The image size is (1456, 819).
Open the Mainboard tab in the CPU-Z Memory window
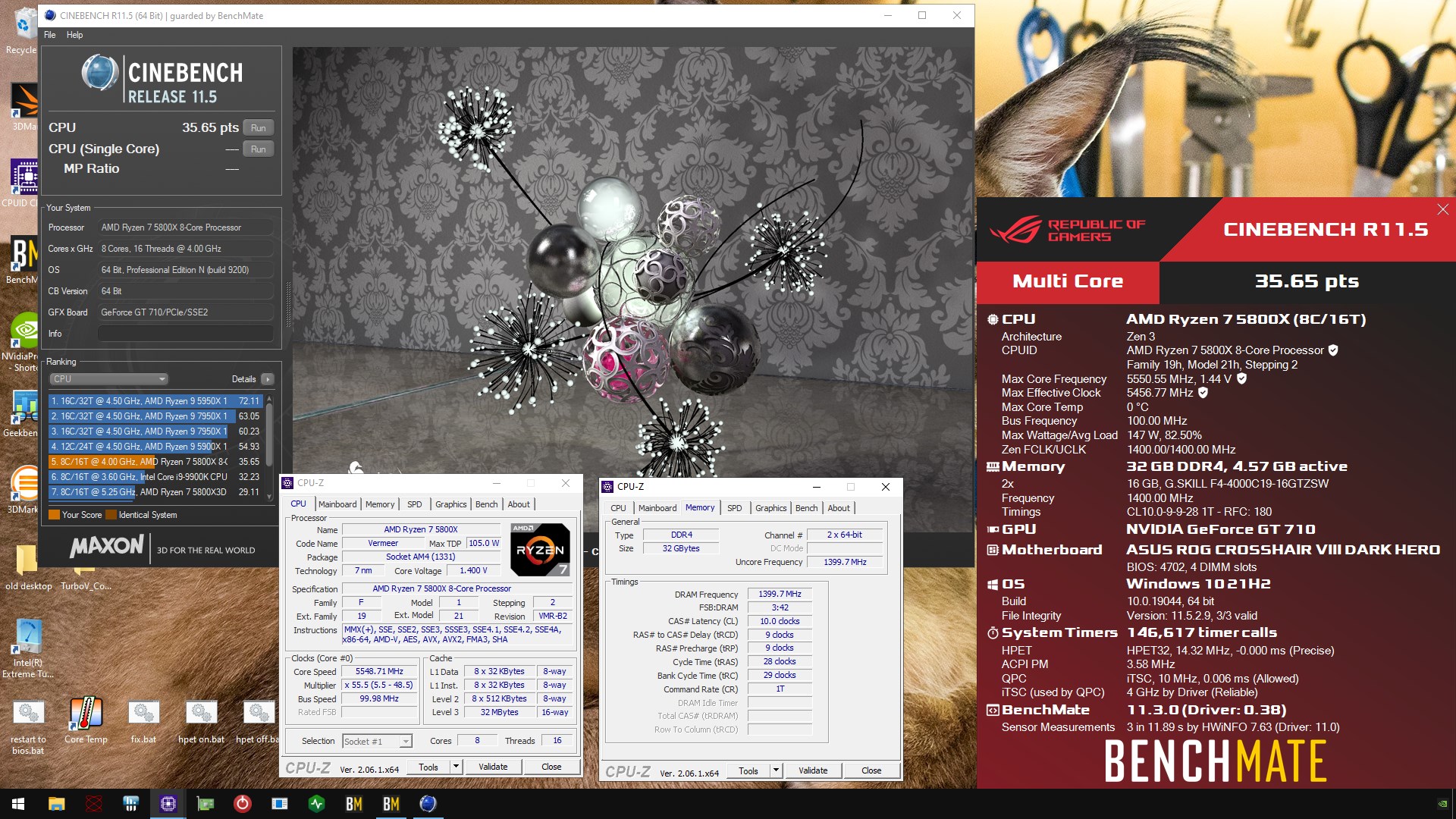click(x=657, y=508)
